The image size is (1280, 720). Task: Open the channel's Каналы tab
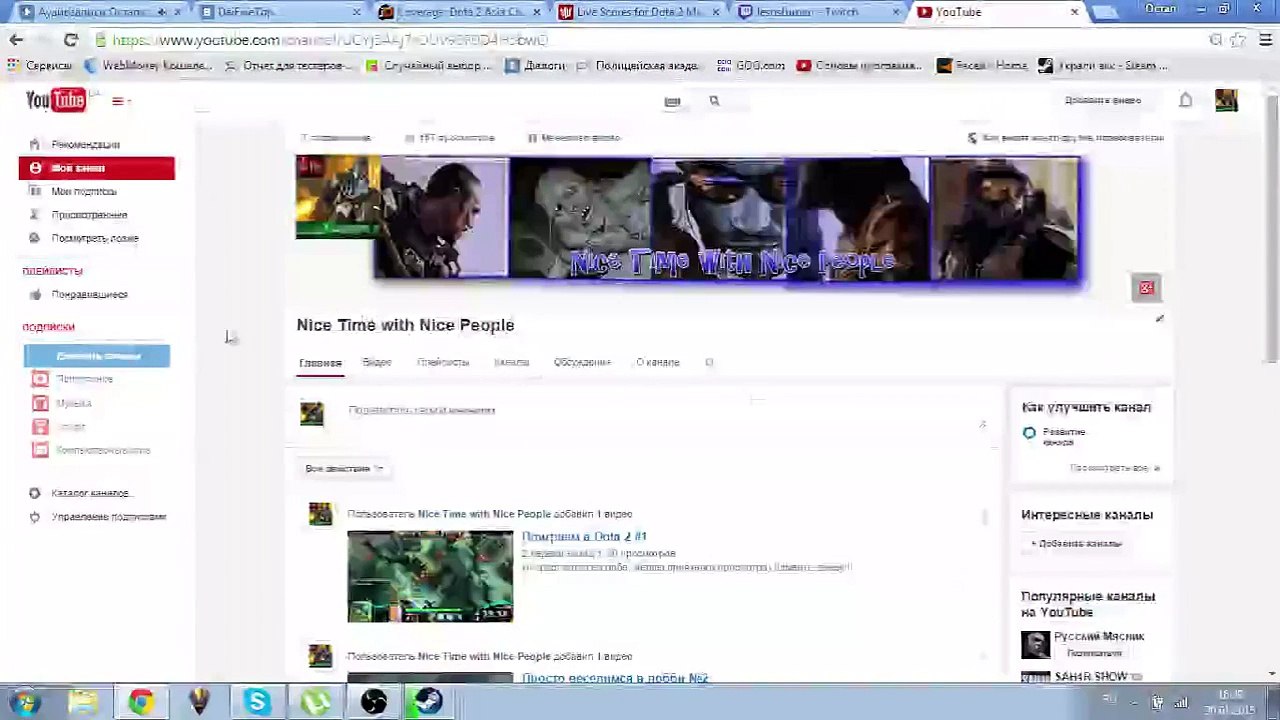pyautogui.click(x=511, y=362)
